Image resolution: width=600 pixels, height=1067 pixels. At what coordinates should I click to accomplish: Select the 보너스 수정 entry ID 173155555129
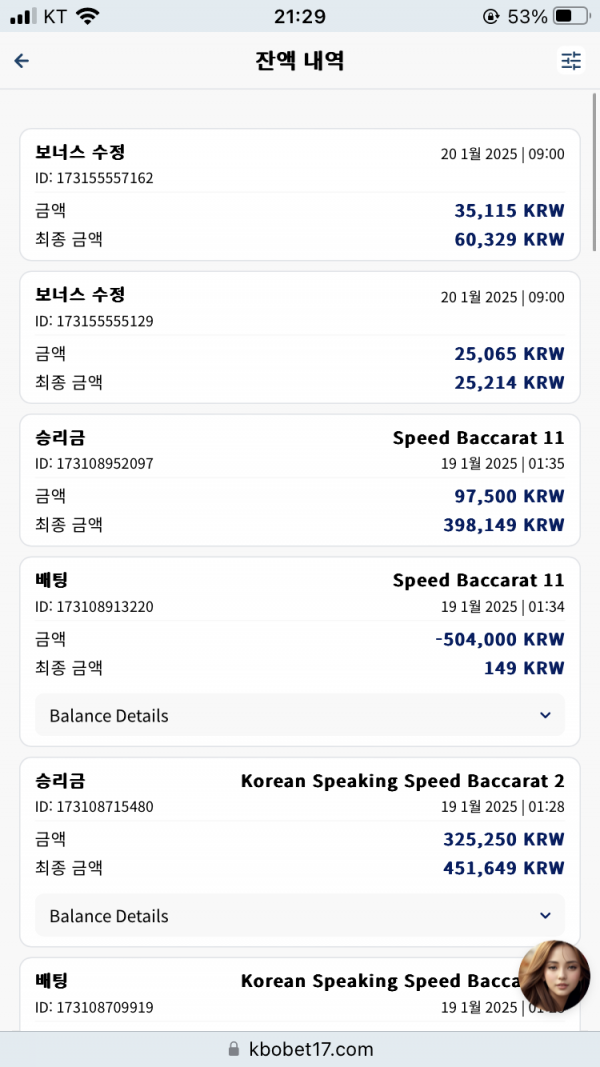click(300, 338)
